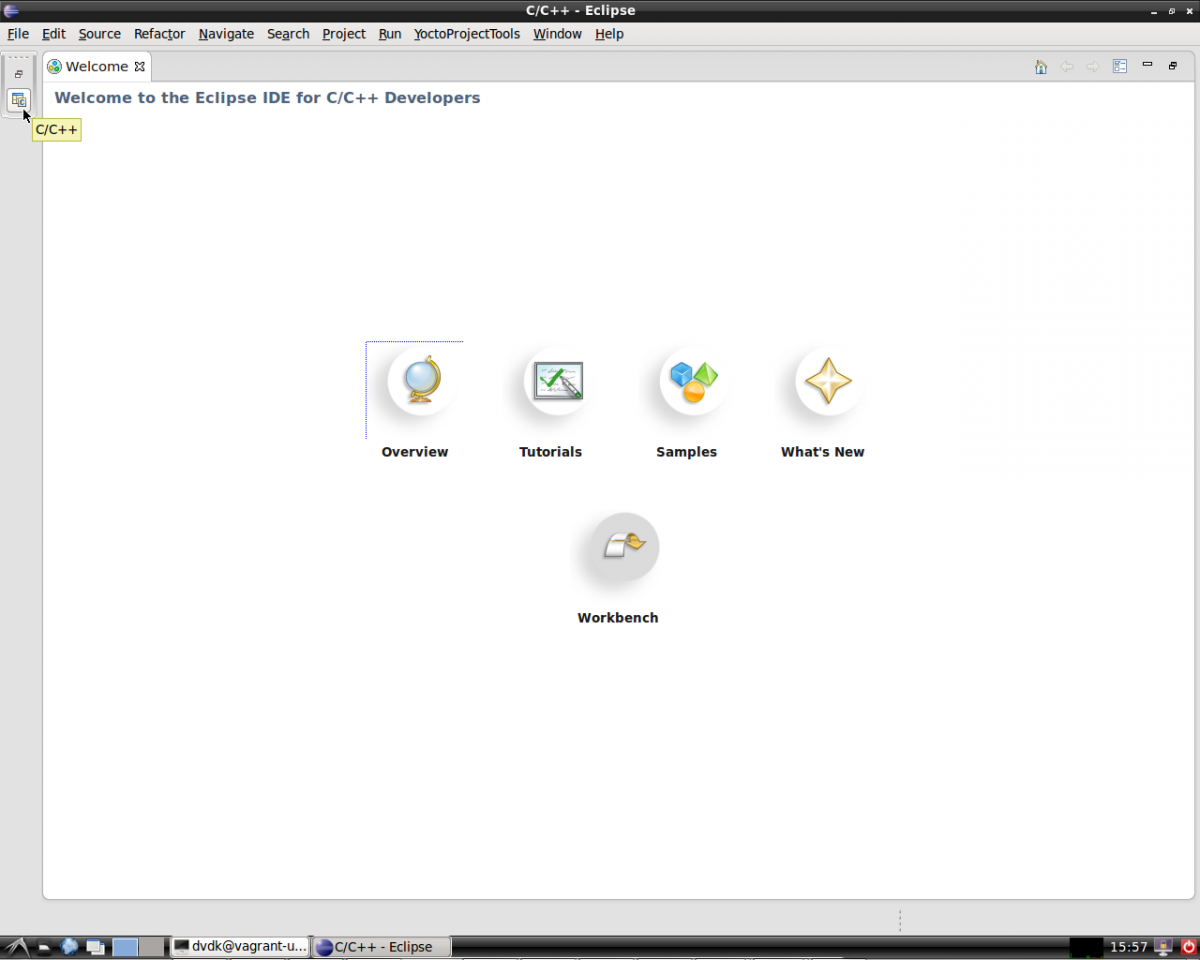Image resolution: width=1200 pixels, height=960 pixels.
Task: Expand the Window menu
Action: point(557,34)
